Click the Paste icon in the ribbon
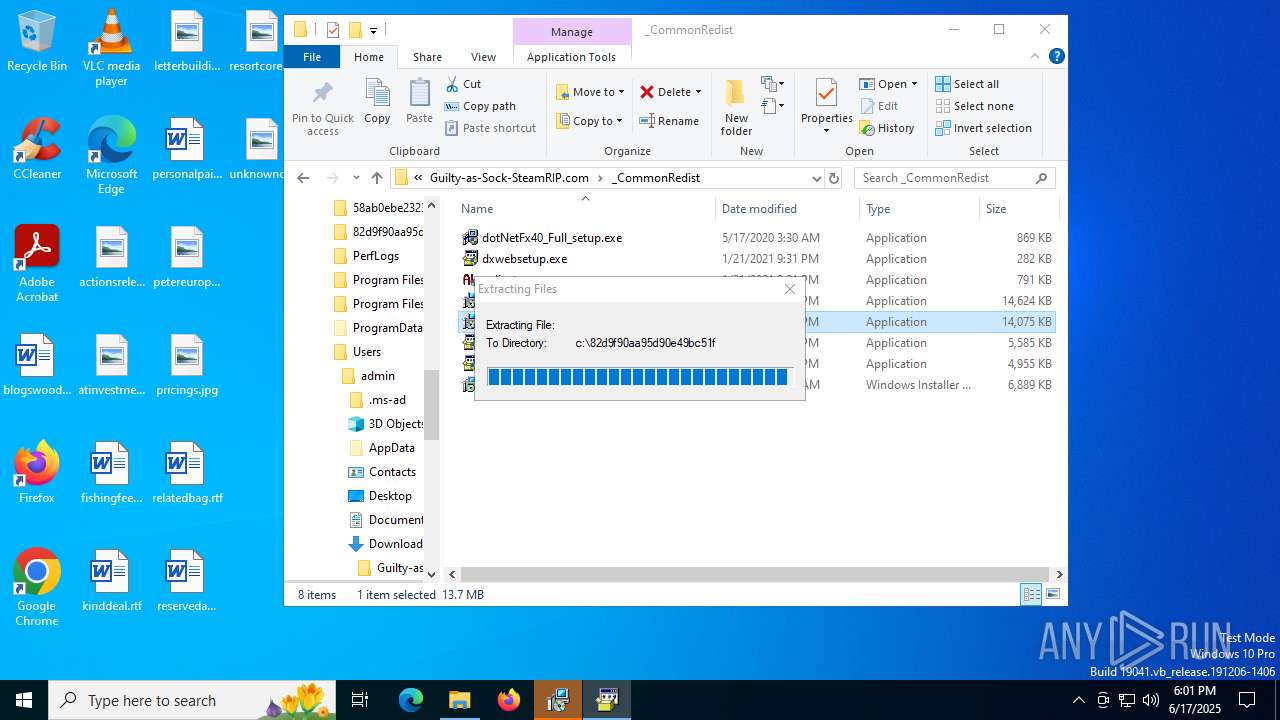1280x720 pixels. tap(419, 102)
